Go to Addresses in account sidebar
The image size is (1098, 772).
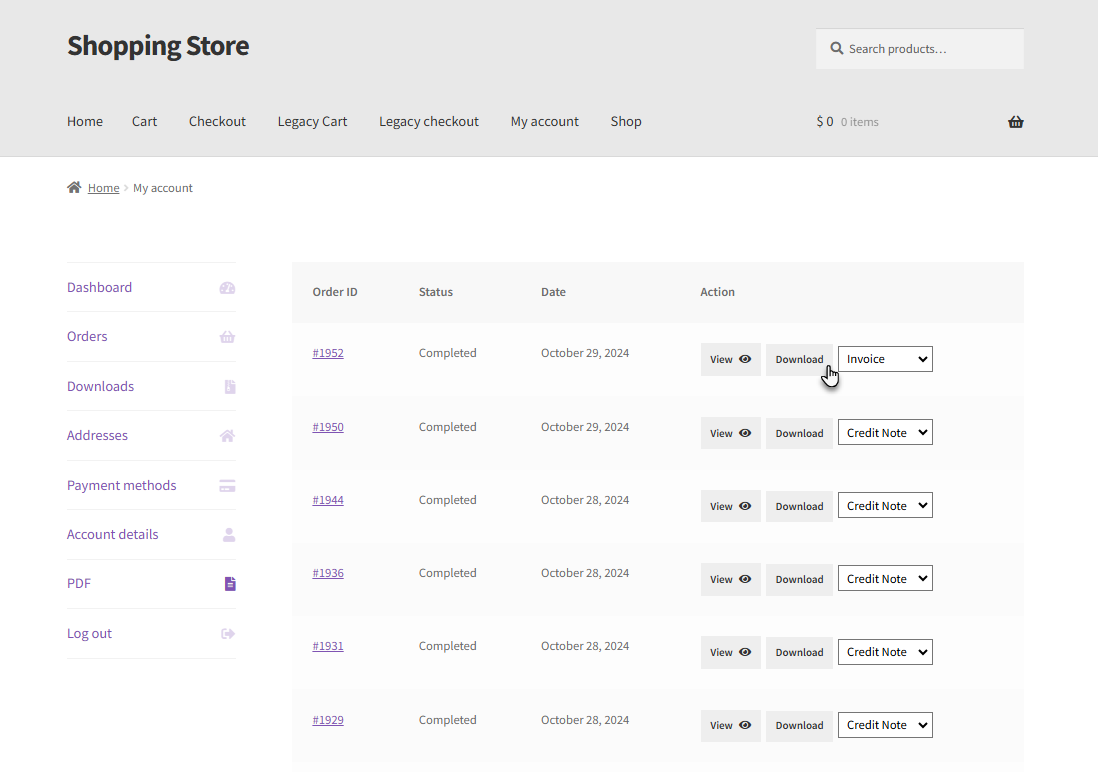pos(97,435)
